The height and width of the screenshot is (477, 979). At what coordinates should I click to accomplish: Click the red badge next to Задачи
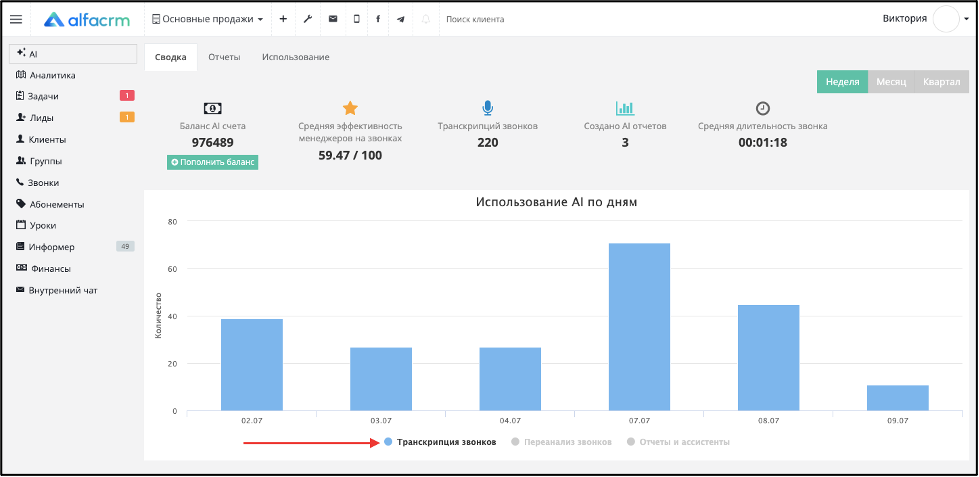[x=127, y=96]
